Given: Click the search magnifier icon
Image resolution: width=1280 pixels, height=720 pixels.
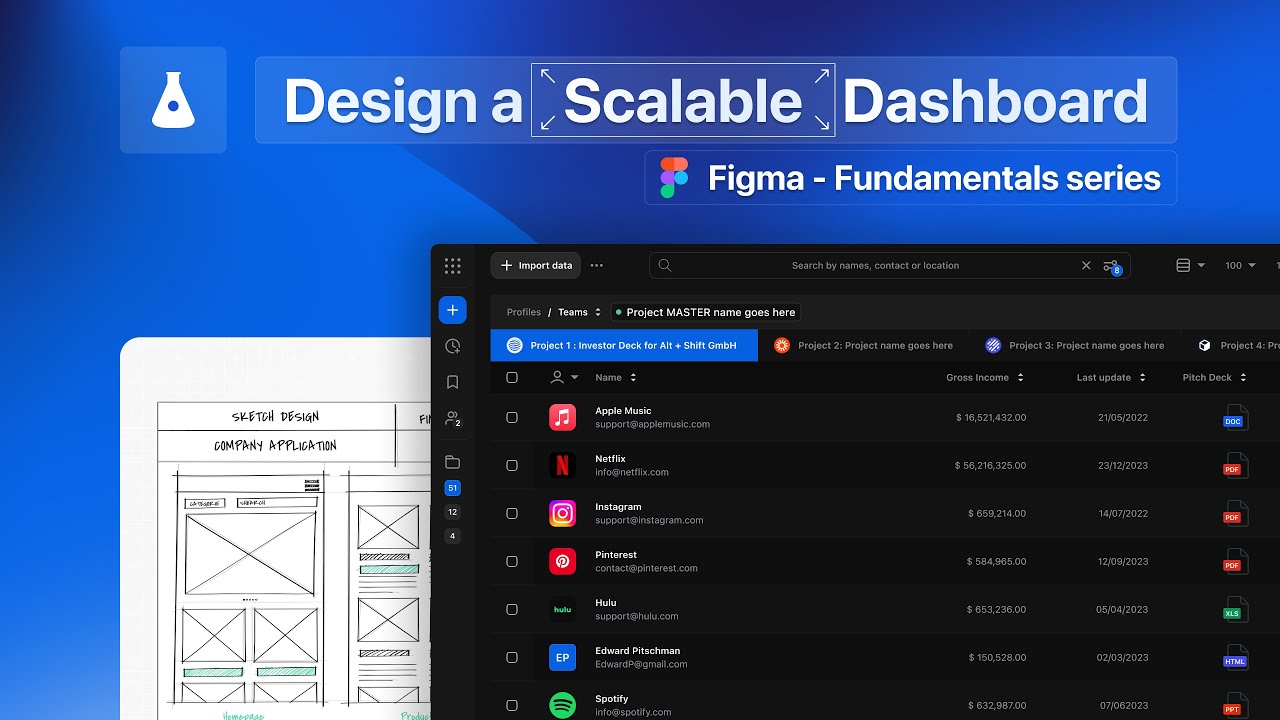Looking at the screenshot, I should coord(665,266).
